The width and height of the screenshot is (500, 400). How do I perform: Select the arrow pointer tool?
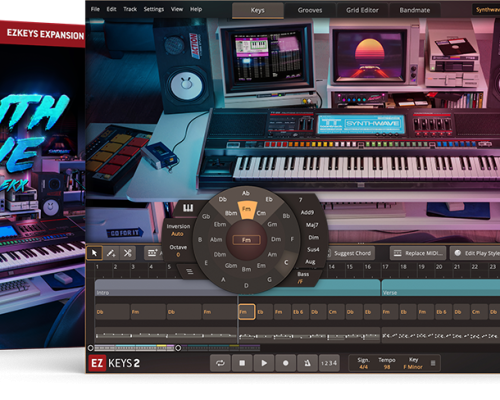pos(94,253)
